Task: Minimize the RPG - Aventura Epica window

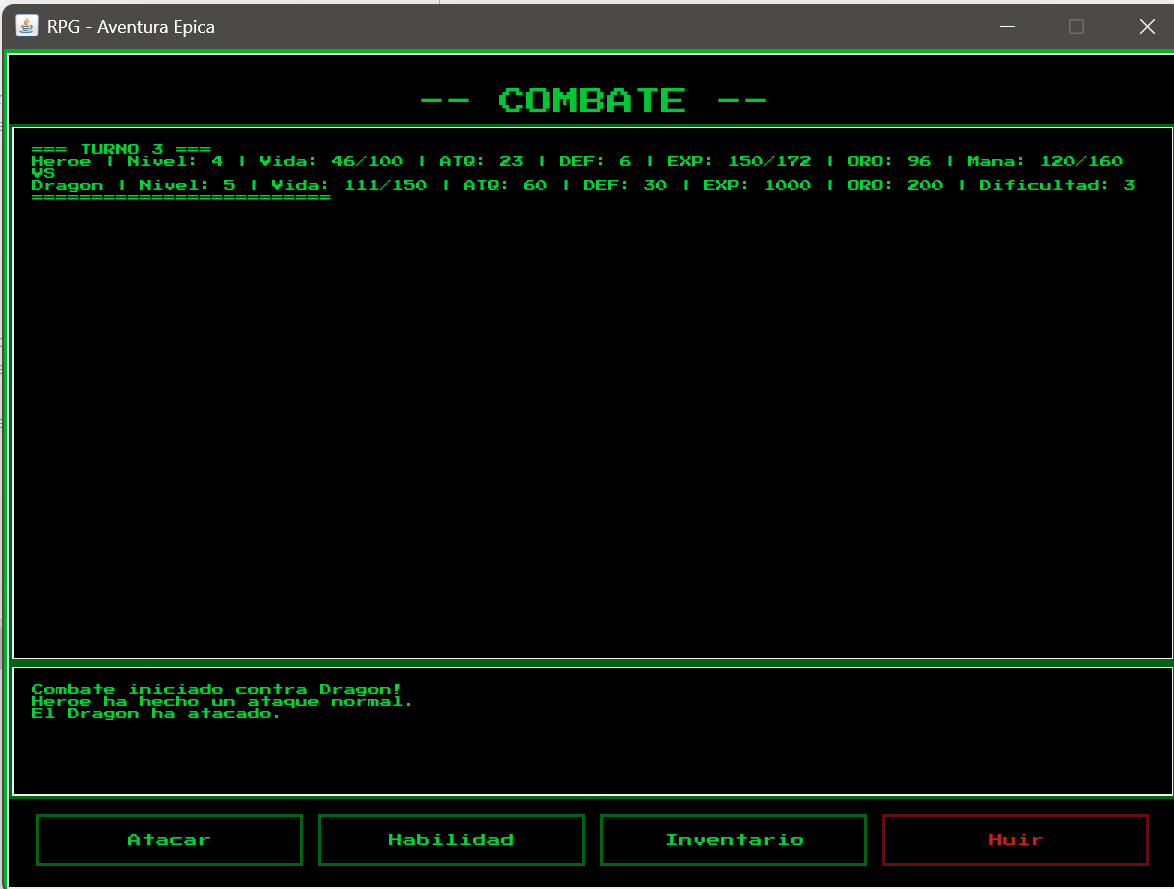Action: point(1008,26)
